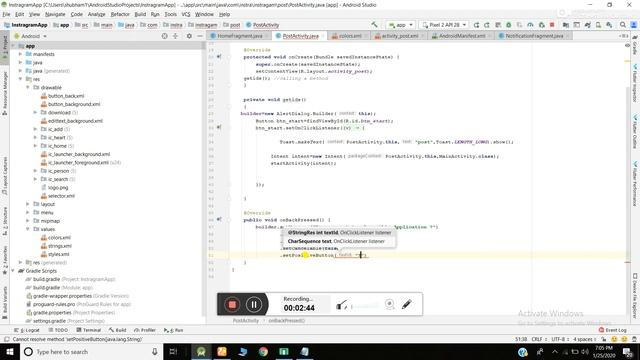Click the read-only lock icon in status bar
Screen dimensions: 640x360
pos(604,339)
